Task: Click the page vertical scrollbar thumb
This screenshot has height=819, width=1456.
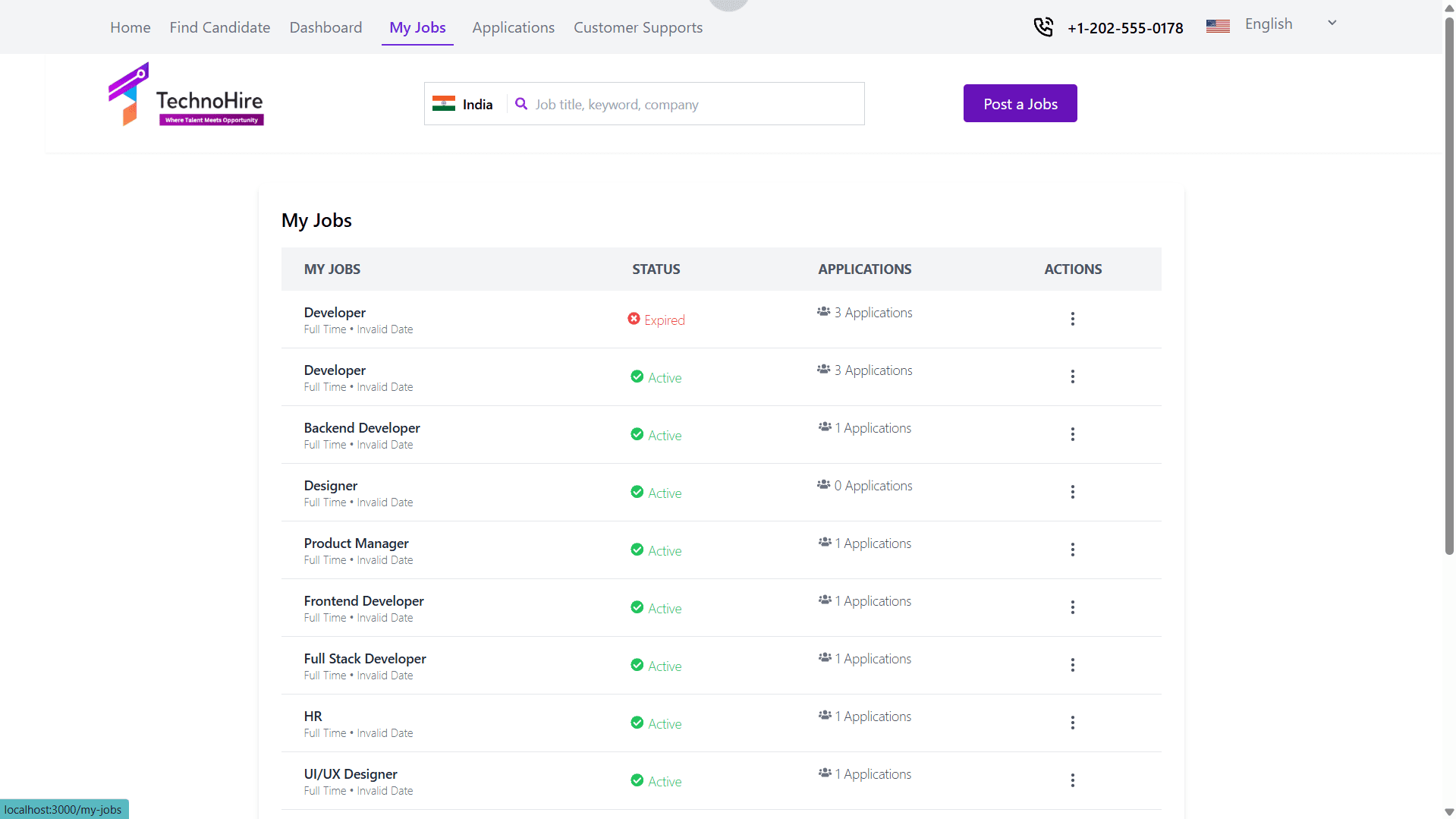Action: tap(1449, 285)
